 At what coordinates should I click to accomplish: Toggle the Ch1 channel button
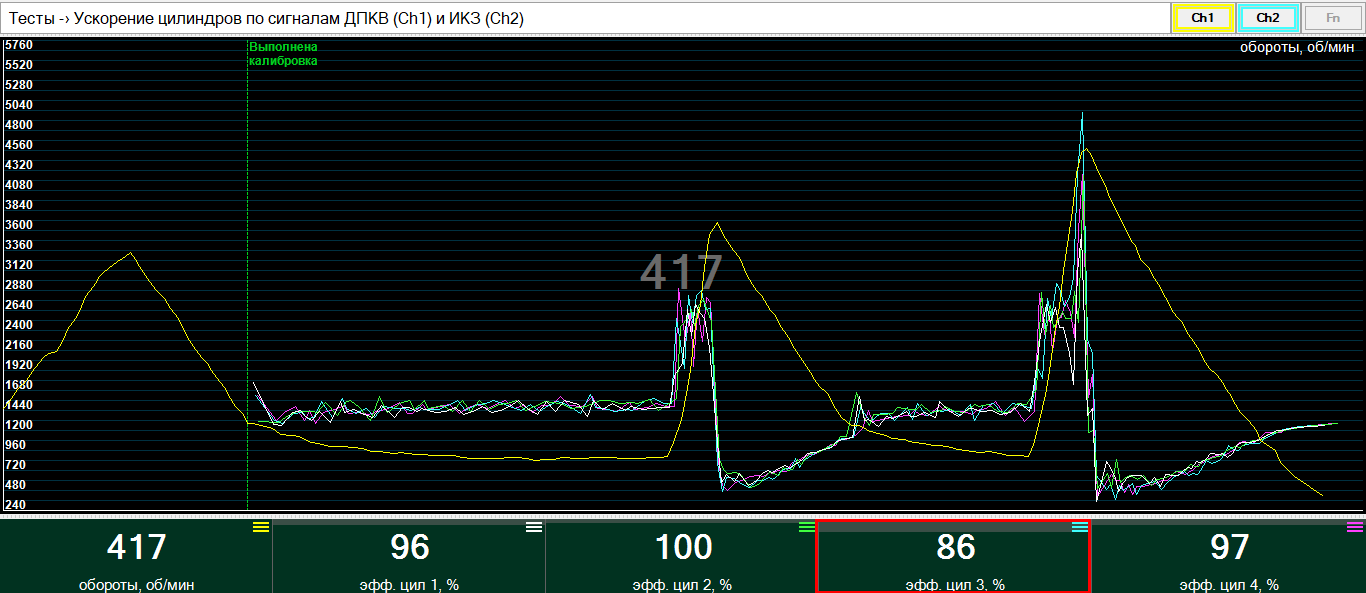(1203, 18)
